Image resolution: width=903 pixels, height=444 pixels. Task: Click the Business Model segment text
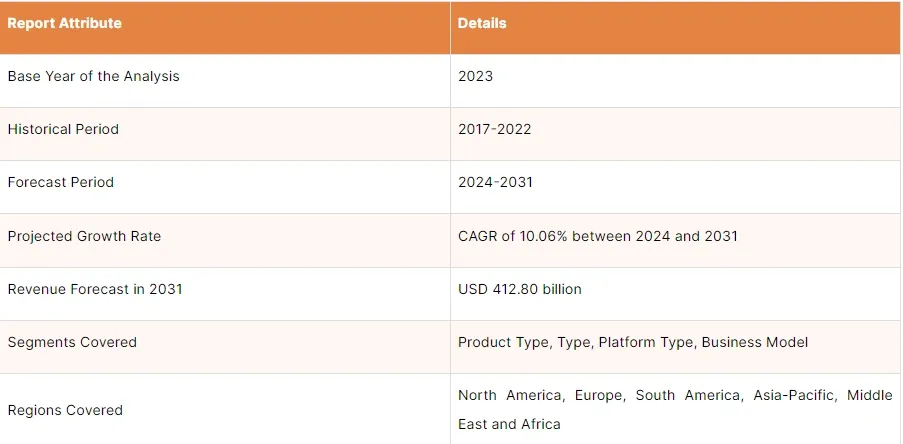click(755, 342)
